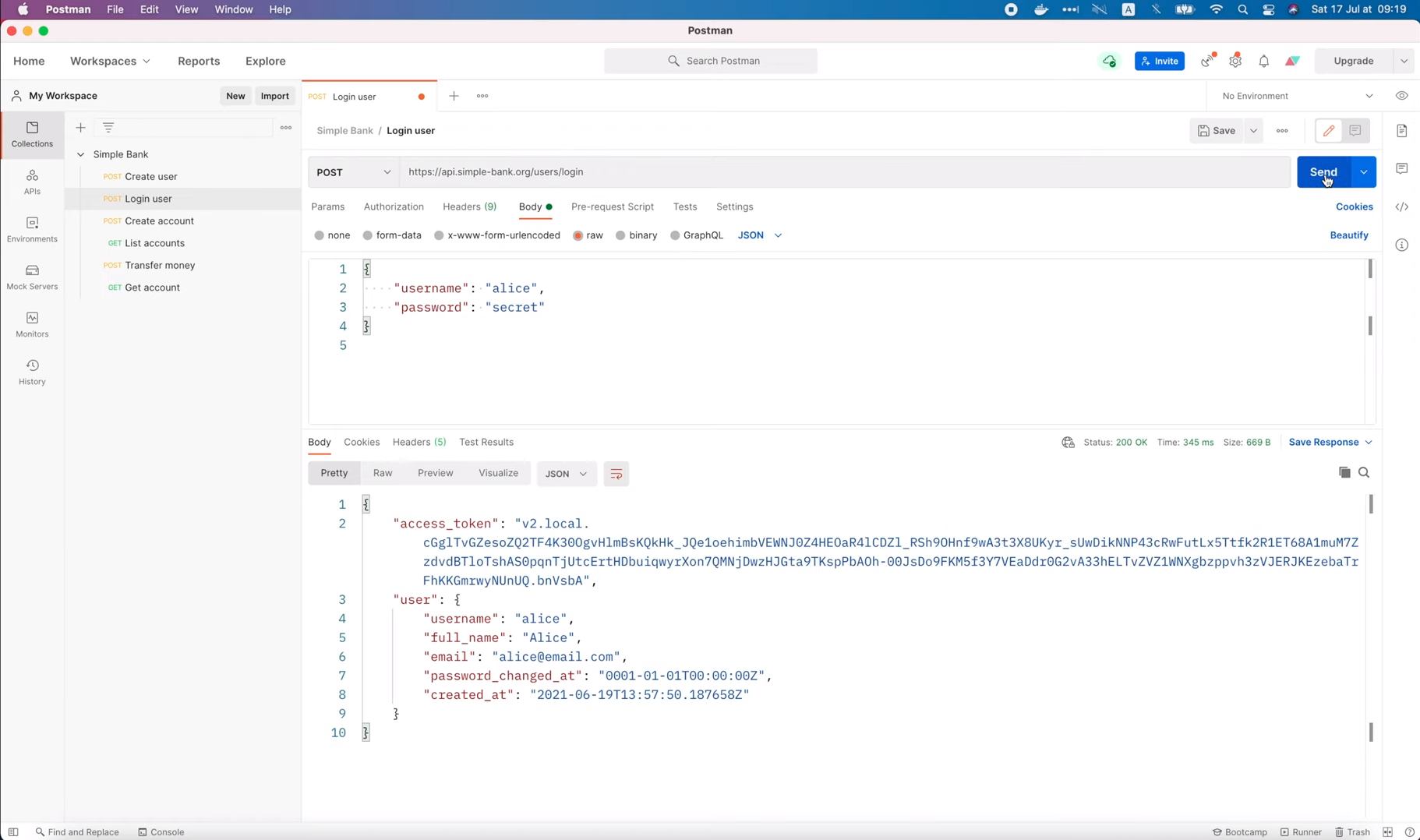The width and height of the screenshot is (1420, 840).
Task: Open the notifications bell icon
Action: (1264, 61)
